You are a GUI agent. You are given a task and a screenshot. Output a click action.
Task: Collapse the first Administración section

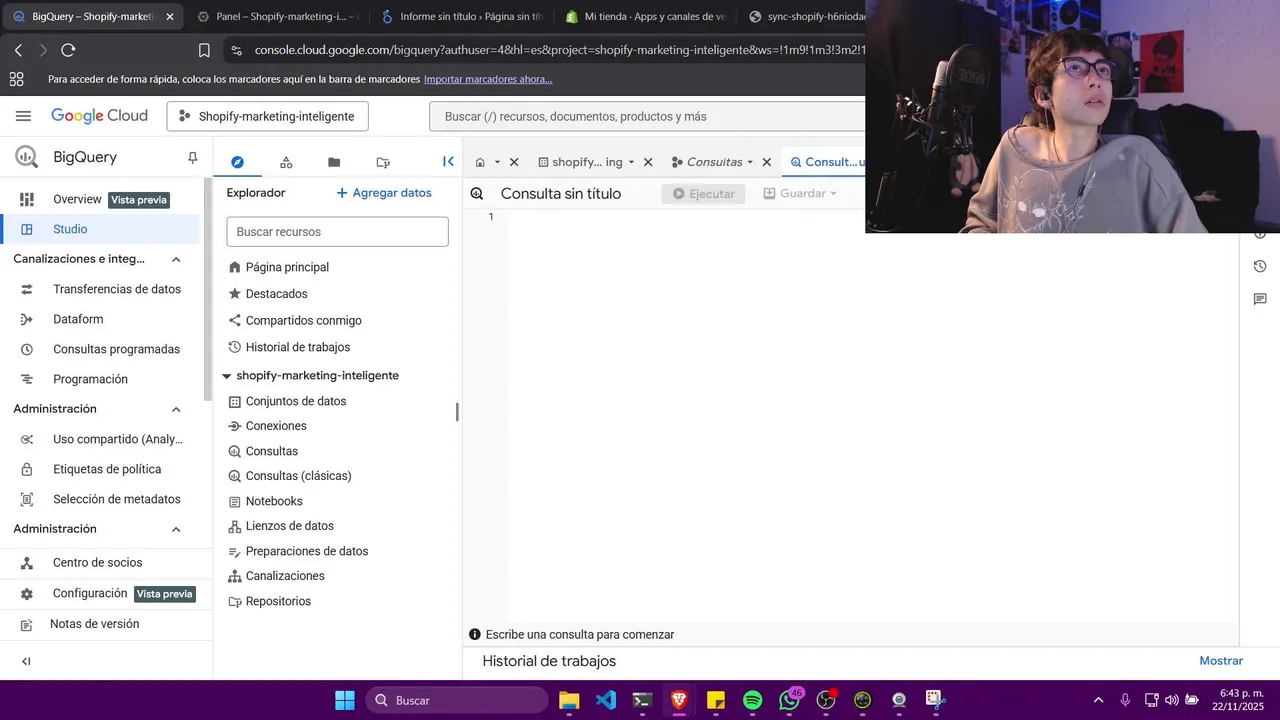pyautogui.click(x=176, y=409)
